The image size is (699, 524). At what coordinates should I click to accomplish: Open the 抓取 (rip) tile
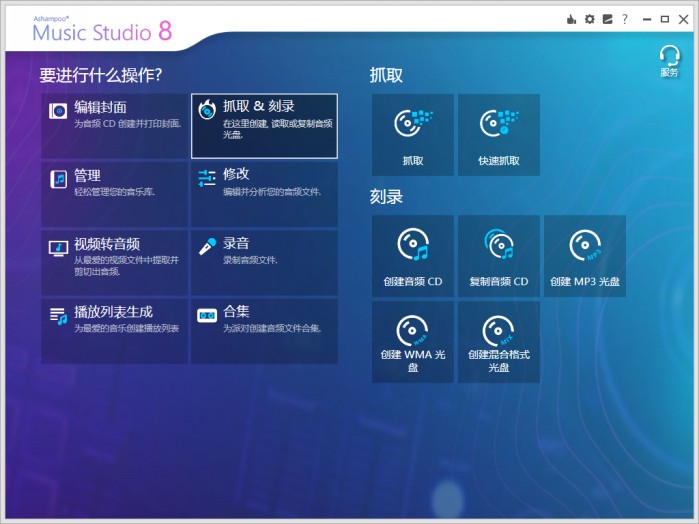[x=412, y=135]
